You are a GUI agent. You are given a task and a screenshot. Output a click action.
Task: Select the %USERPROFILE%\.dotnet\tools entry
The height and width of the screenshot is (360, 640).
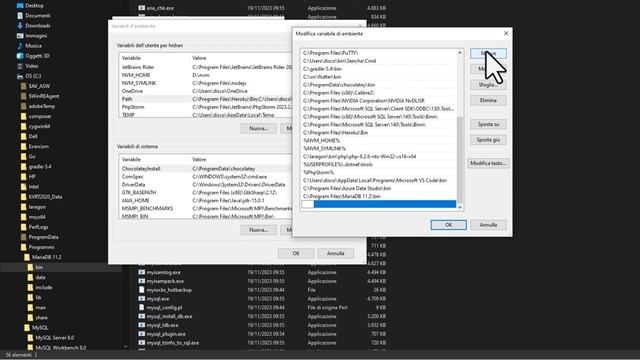click(378, 164)
